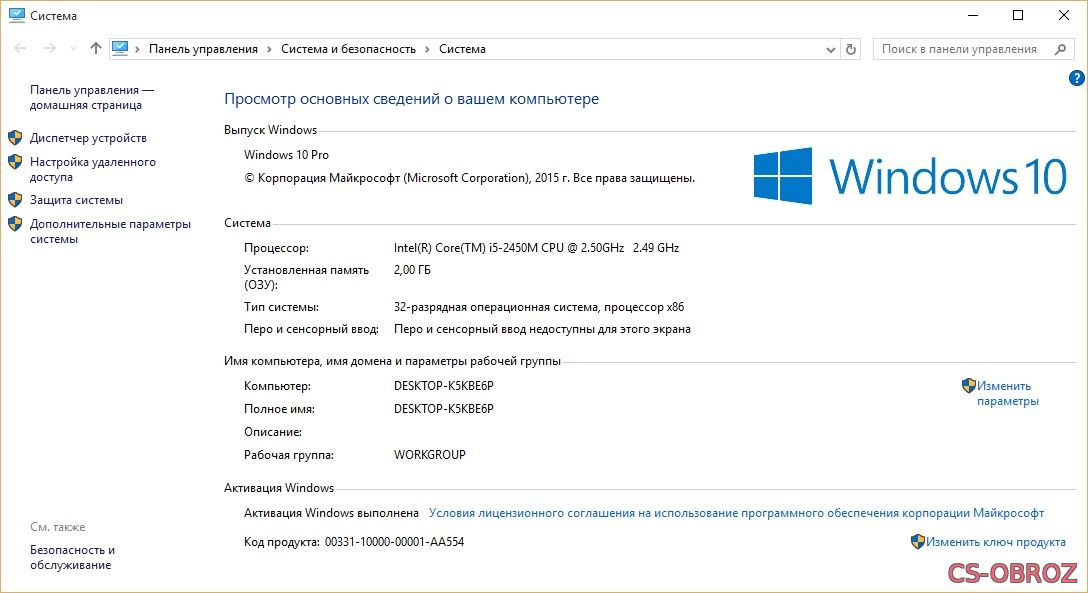Go to Панель управления breadcrumb
Viewport: 1088px width, 593px height.
[203, 49]
